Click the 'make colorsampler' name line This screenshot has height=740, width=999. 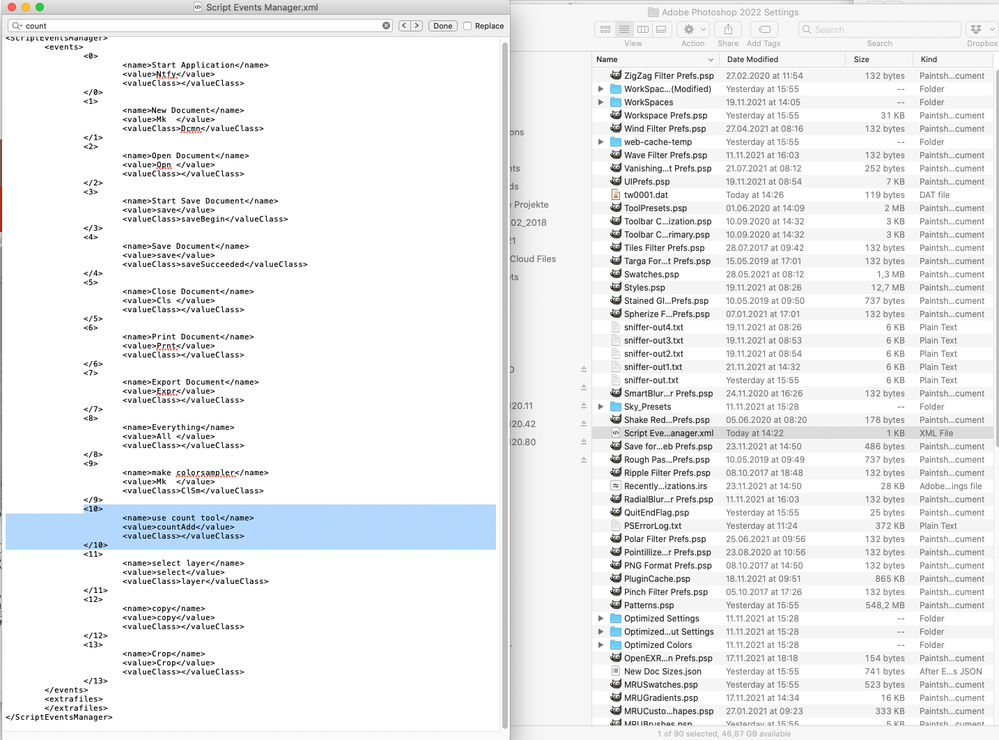[x=195, y=473]
